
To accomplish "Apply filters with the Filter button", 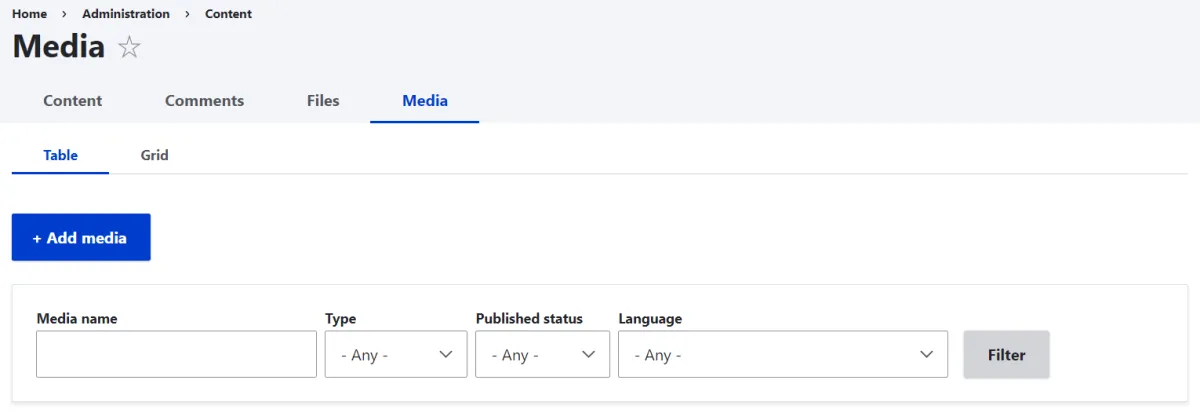I will 1006,354.
